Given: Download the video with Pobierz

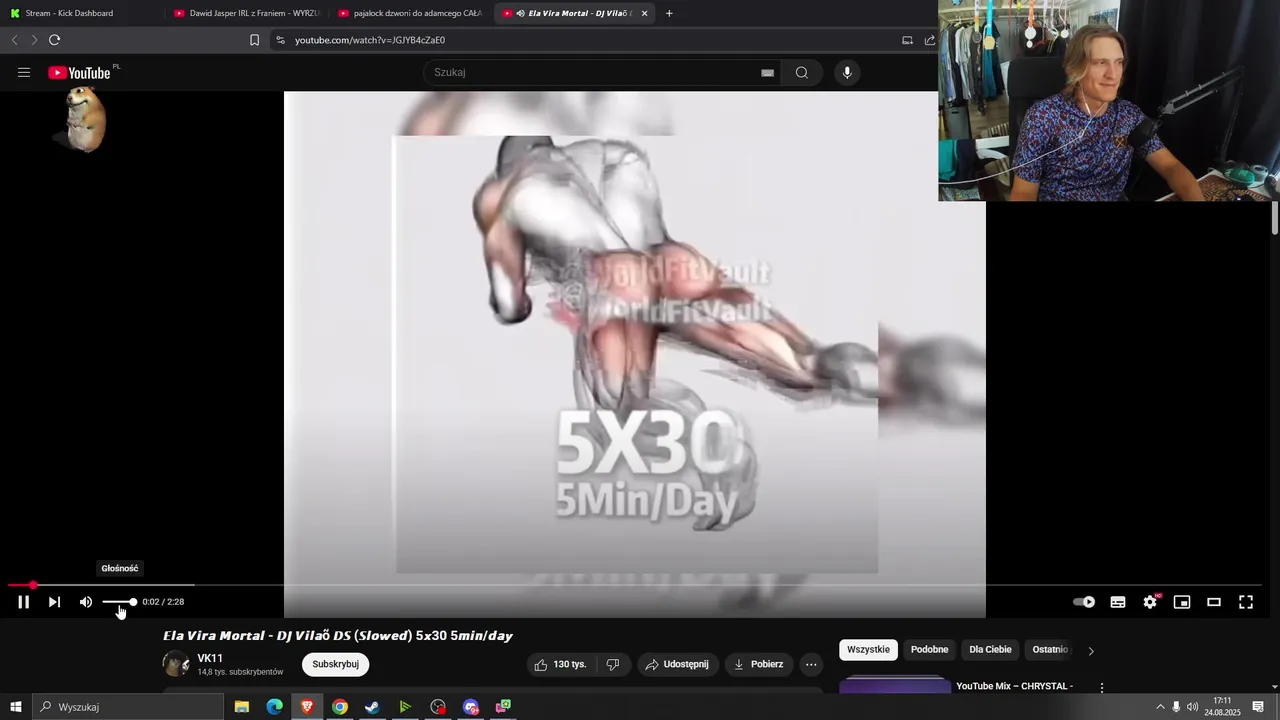Looking at the screenshot, I should coord(758,664).
